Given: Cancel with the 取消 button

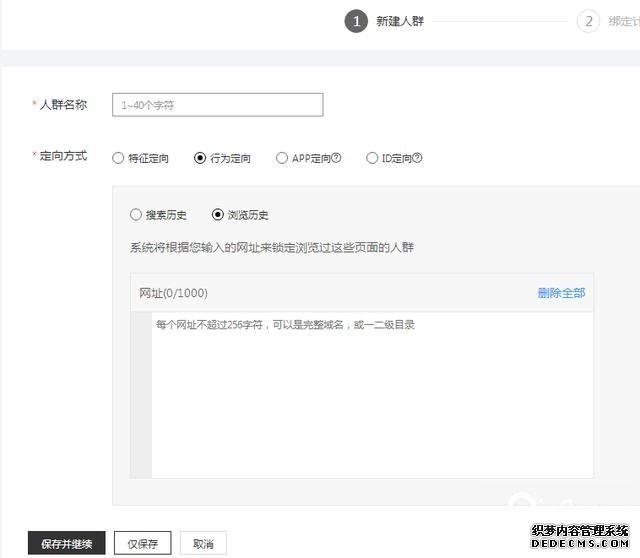Looking at the screenshot, I should [204, 543].
